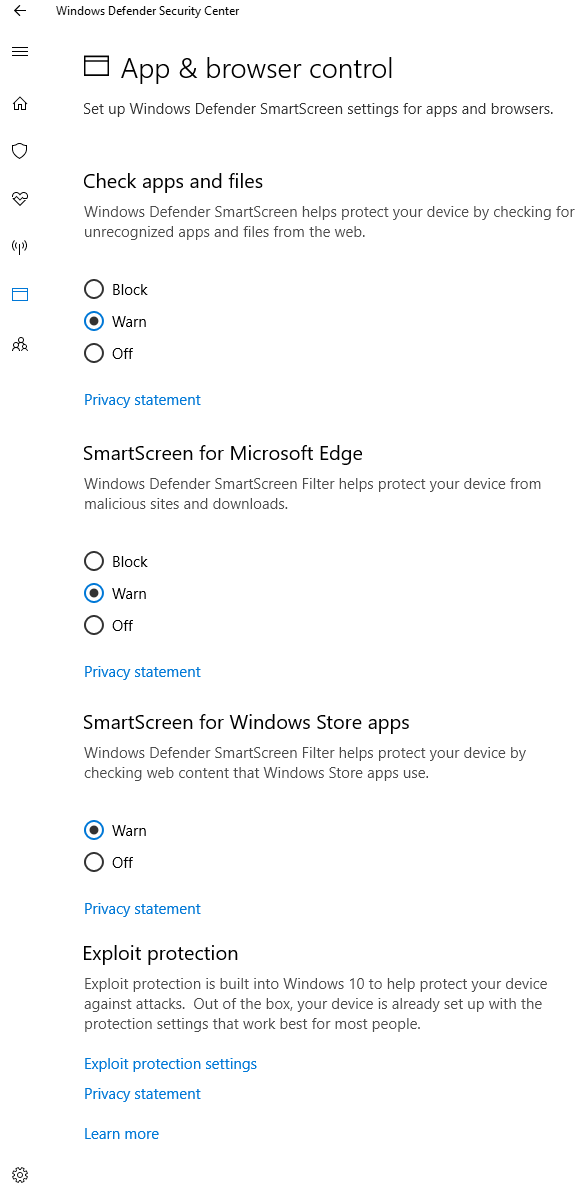Select Block for Check apps and files
Screen dimensions: 583x1190
coord(93,288)
